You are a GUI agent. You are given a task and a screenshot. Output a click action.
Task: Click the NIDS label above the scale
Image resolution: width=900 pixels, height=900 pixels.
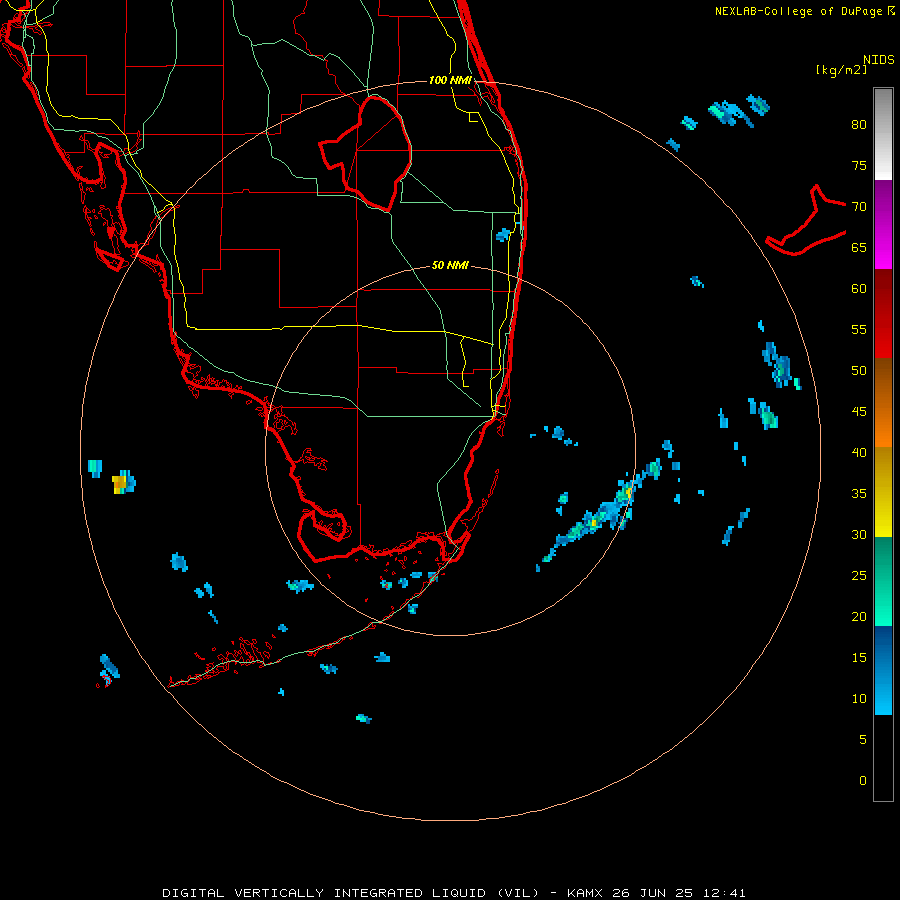[878, 60]
